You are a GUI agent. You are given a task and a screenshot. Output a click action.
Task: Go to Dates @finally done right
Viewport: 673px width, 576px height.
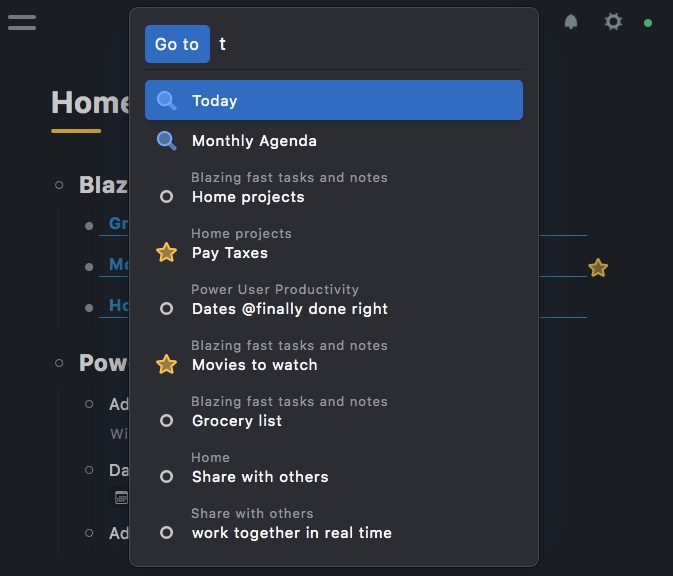pyautogui.click(x=290, y=309)
